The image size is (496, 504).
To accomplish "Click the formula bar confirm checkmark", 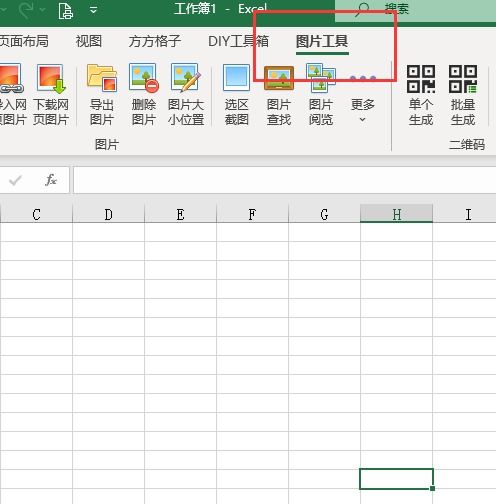I will [x=15, y=180].
